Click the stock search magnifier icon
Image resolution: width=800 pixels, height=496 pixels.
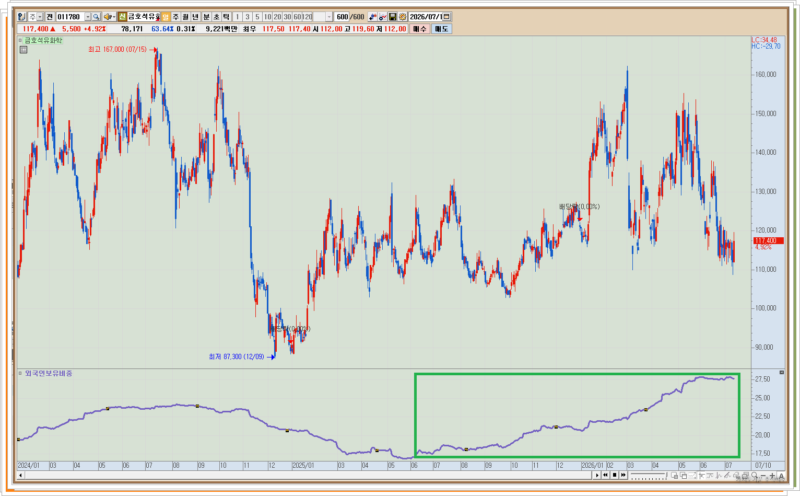click(96, 17)
